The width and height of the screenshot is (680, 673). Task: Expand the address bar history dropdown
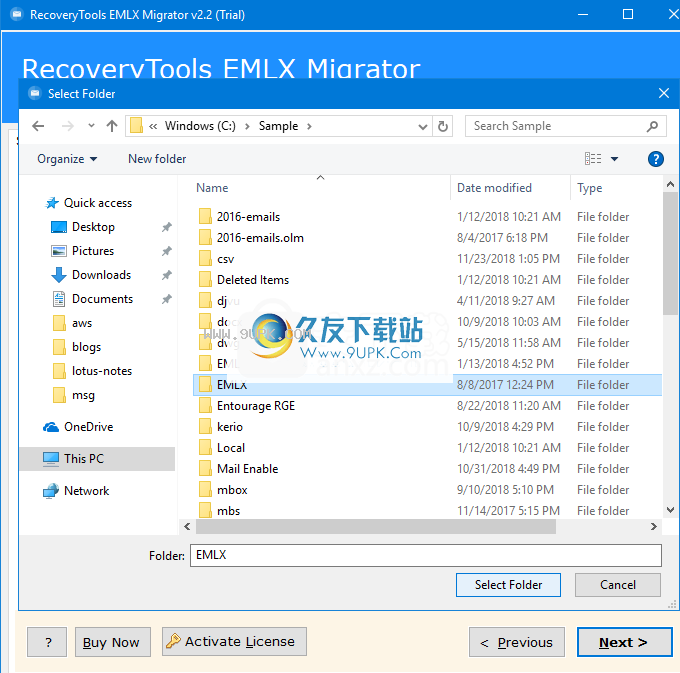pos(422,127)
